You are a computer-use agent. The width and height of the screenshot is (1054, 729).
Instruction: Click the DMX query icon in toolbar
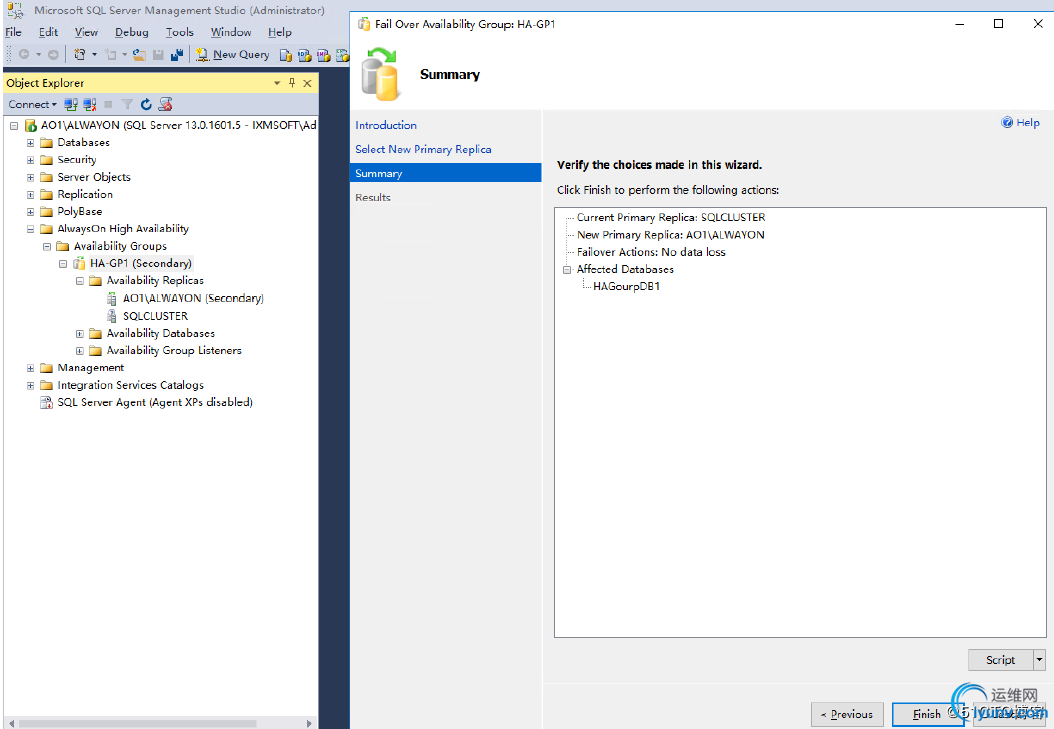pyautogui.click(x=323, y=55)
